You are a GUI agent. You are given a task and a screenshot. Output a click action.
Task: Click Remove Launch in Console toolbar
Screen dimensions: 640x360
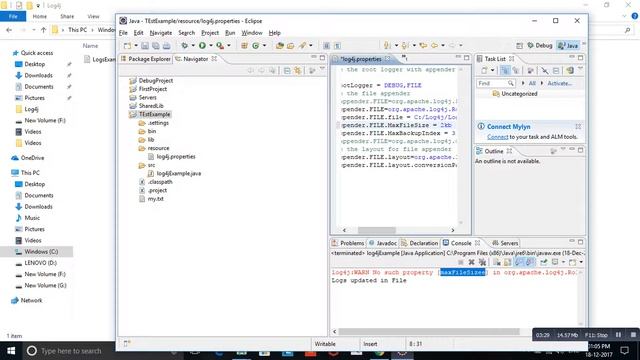[x=471, y=262]
